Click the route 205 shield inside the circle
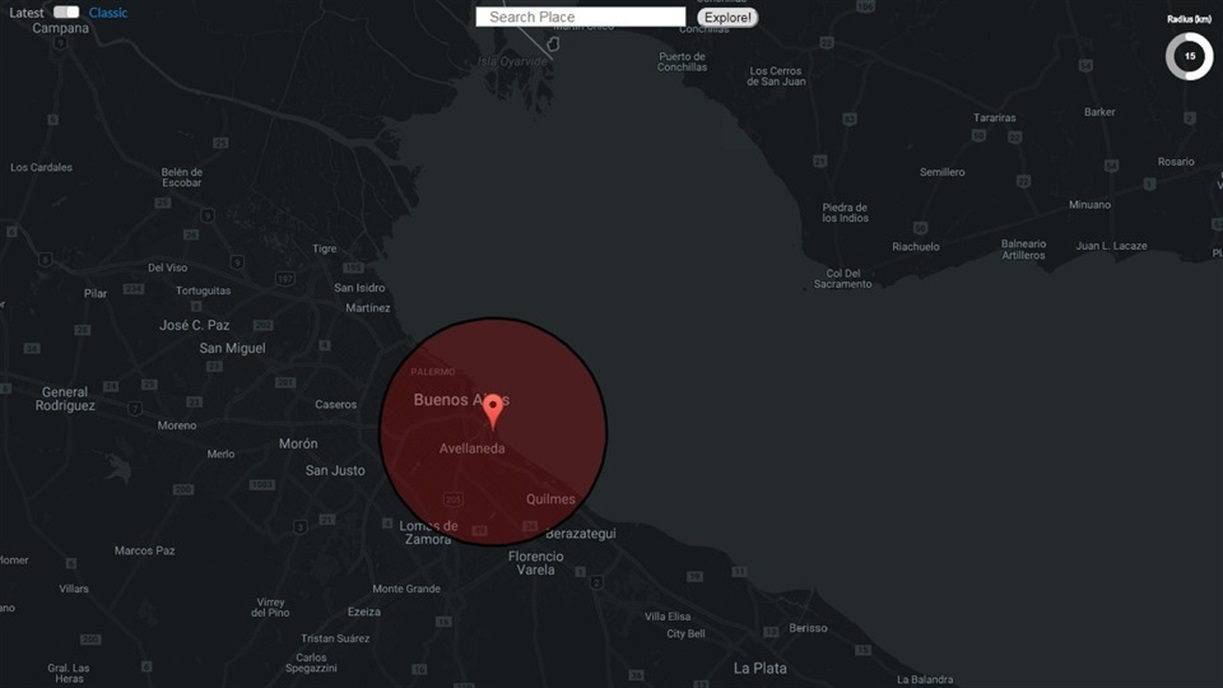Screen dimensions: 1223x688 (453, 499)
